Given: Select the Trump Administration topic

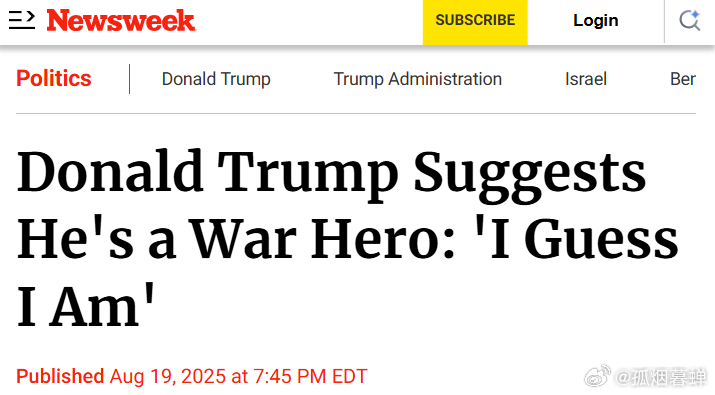Looking at the screenshot, I should click(418, 79).
